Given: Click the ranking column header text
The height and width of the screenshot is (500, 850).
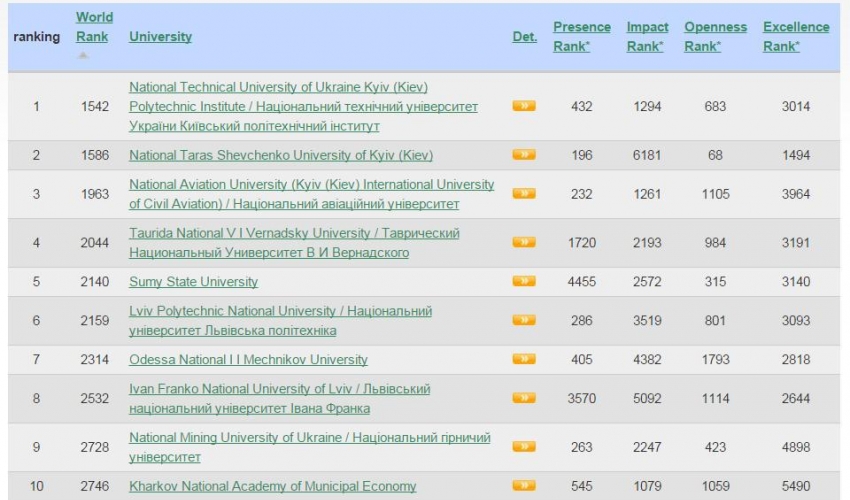Looking at the screenshot, I should (x=36, y=37).
